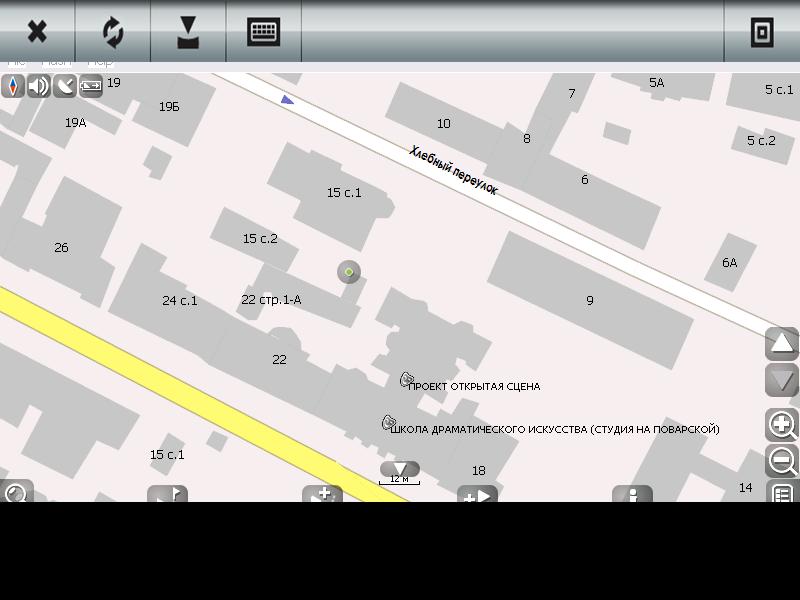Click the download arrow toolbar button
The height and width of the screenshot is (600, 800).
[x=188, y=32]
